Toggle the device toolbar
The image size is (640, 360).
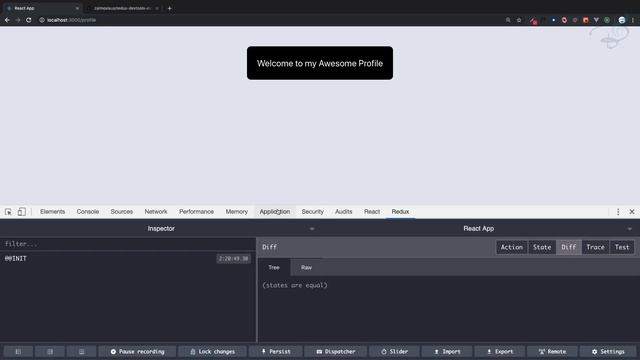click(22, 211)
